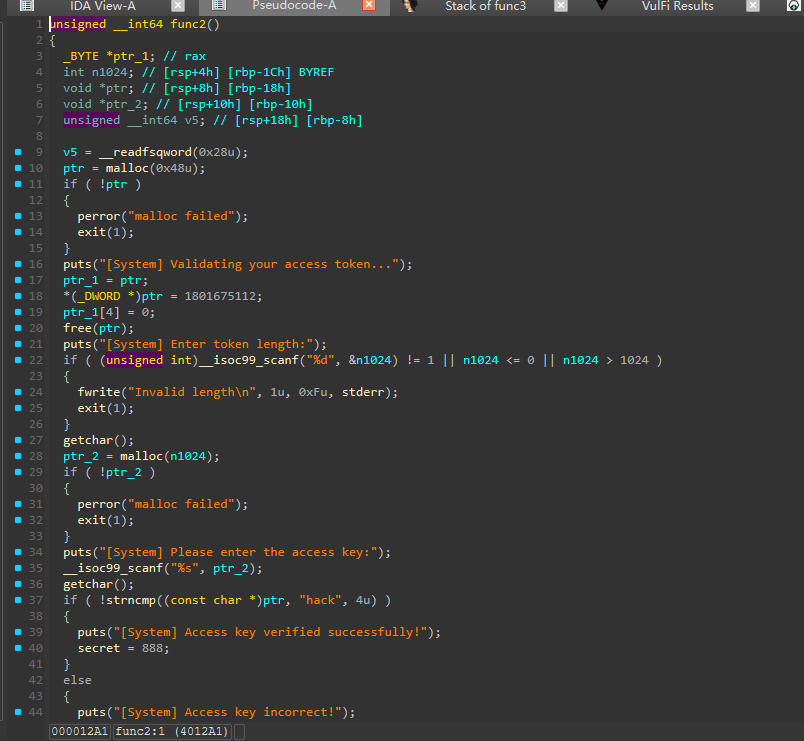This screenshot has width=804, height=741.
Task: Toggle breakpoint dot on line 24
Action: (18, 392)
